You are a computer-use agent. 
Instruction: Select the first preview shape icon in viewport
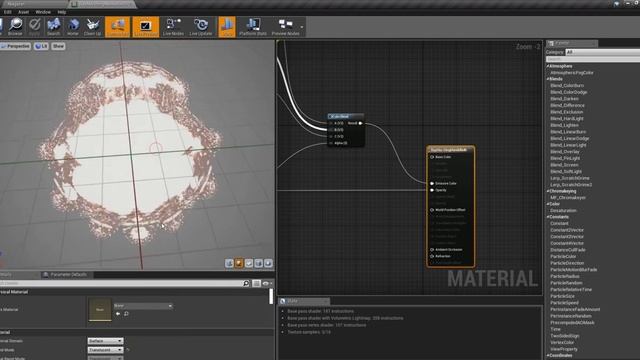229,263
